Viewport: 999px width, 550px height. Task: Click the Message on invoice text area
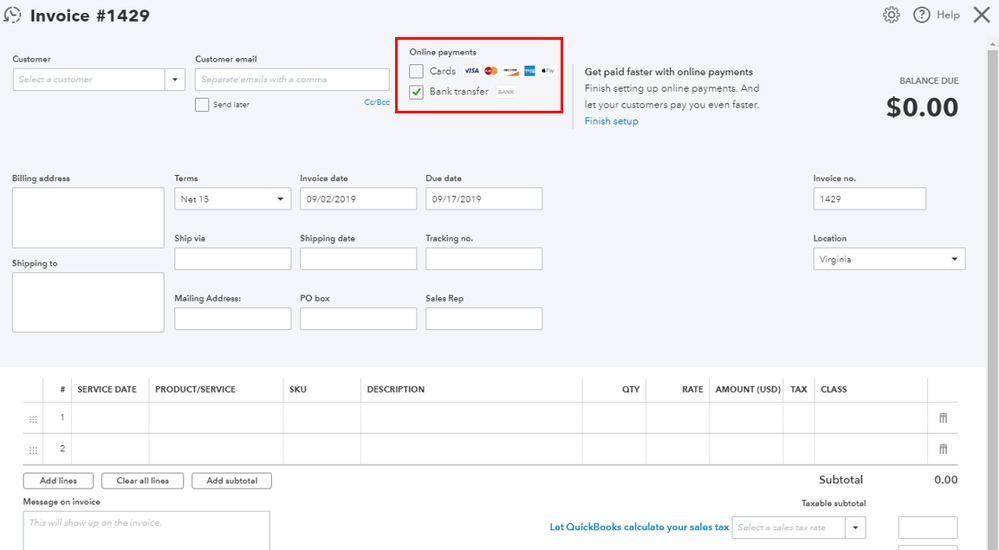(147, 530)
